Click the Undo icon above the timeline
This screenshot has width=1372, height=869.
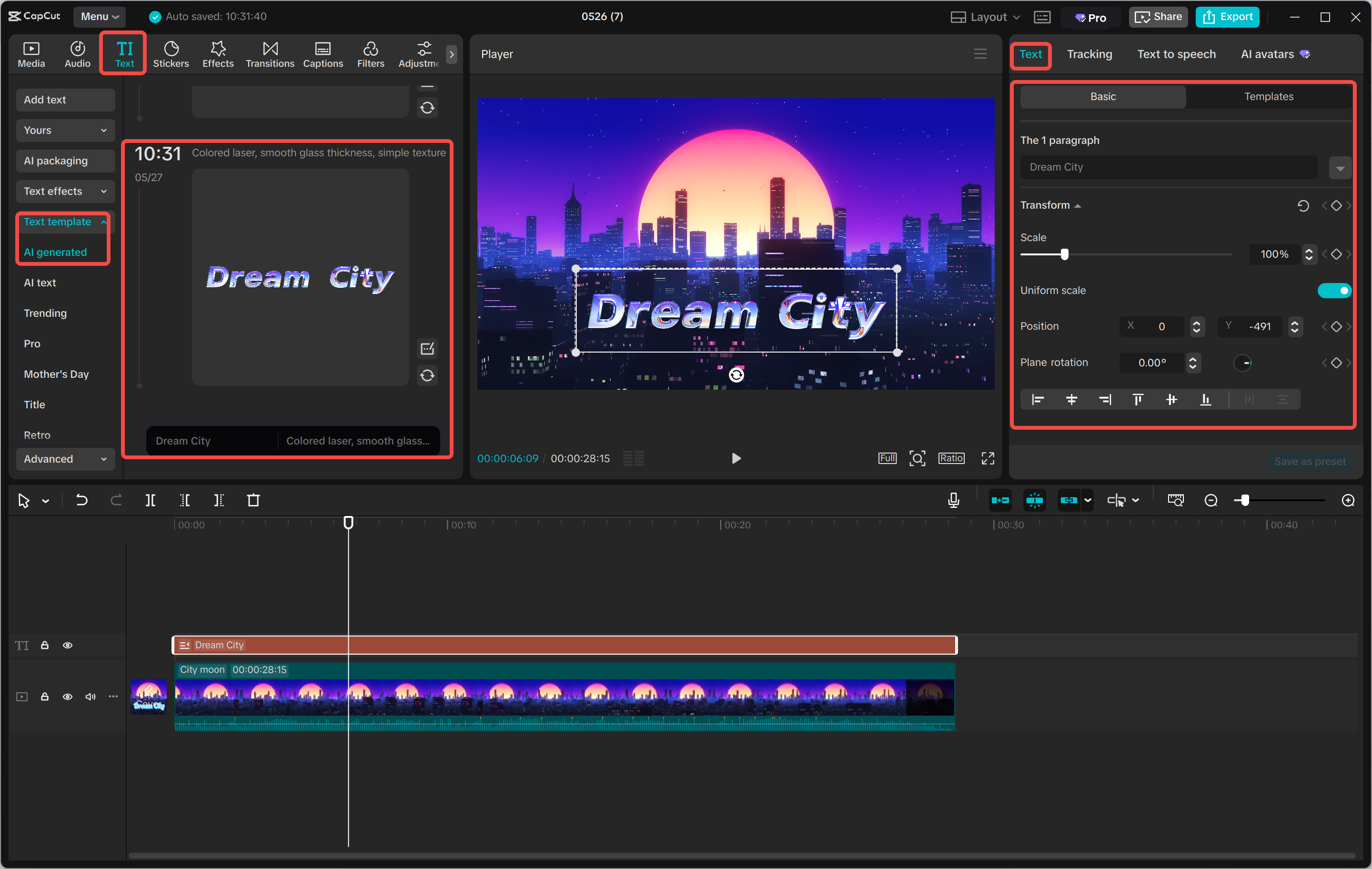81,500
